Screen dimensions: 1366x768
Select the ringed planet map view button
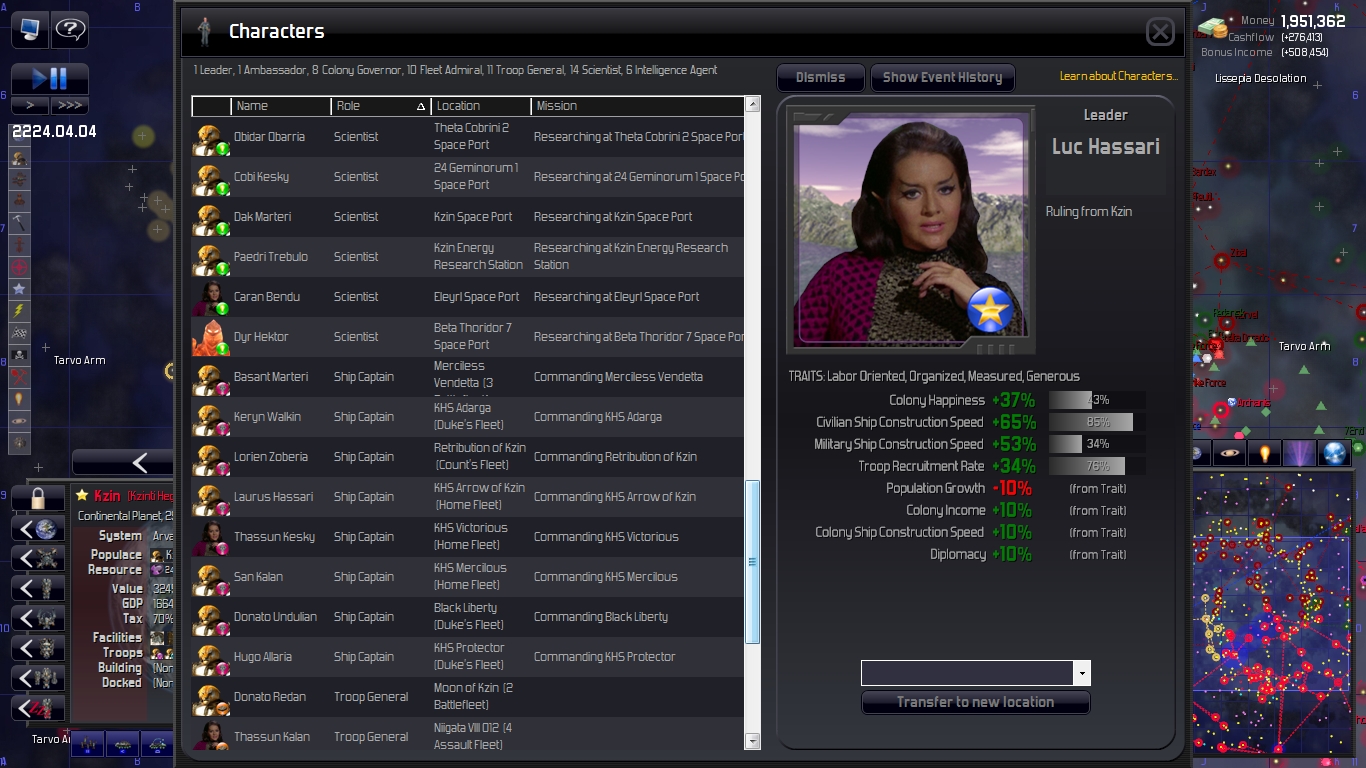tap(1229, 453)
